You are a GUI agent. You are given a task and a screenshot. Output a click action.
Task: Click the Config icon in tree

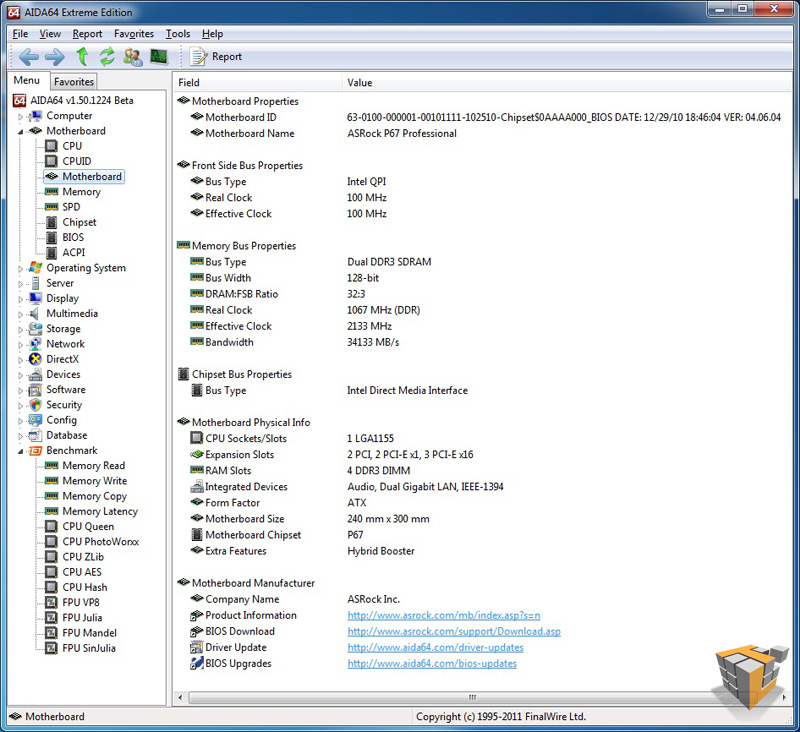[x=35, y=420]
